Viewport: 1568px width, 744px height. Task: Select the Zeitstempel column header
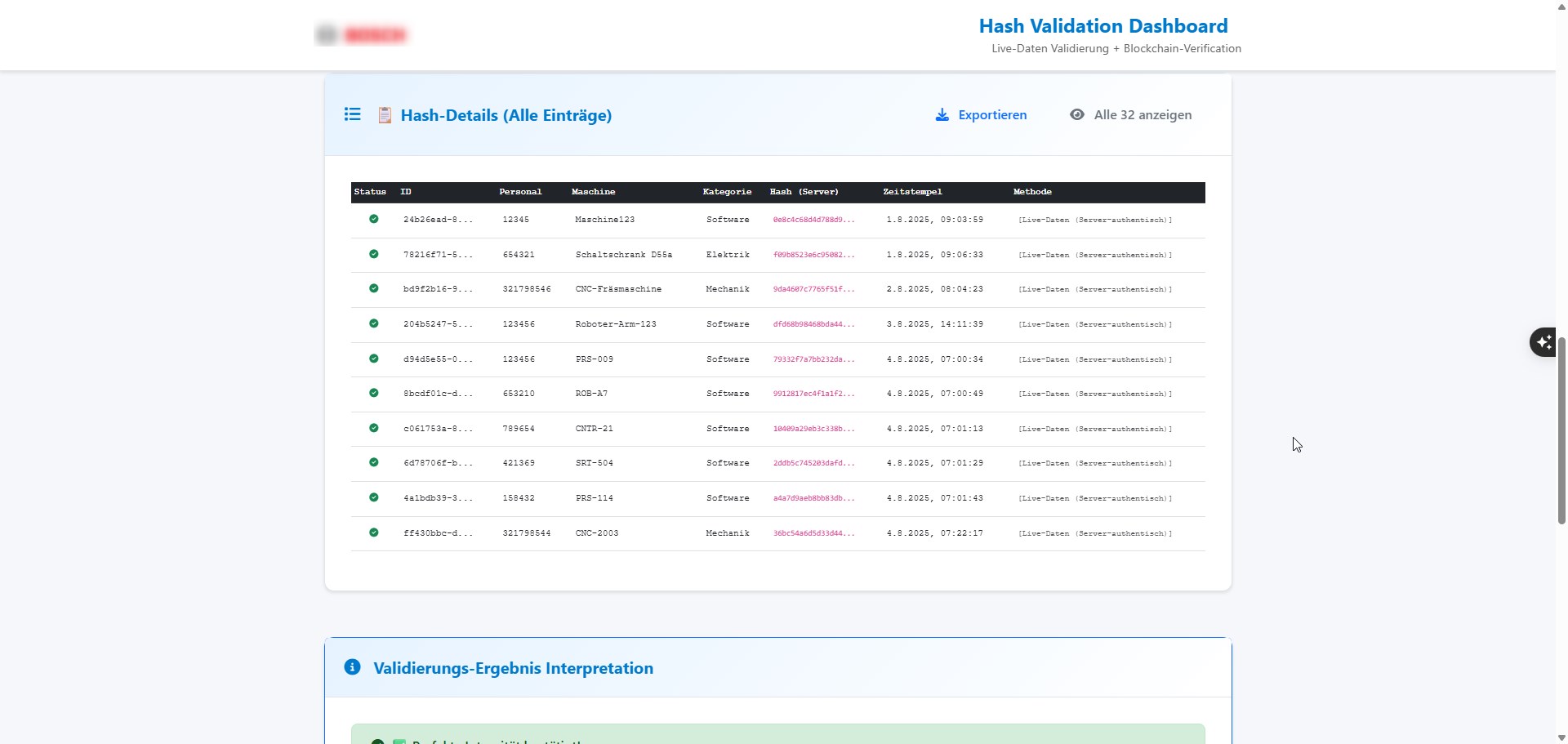pyautogui.click(x=913, y=191)
